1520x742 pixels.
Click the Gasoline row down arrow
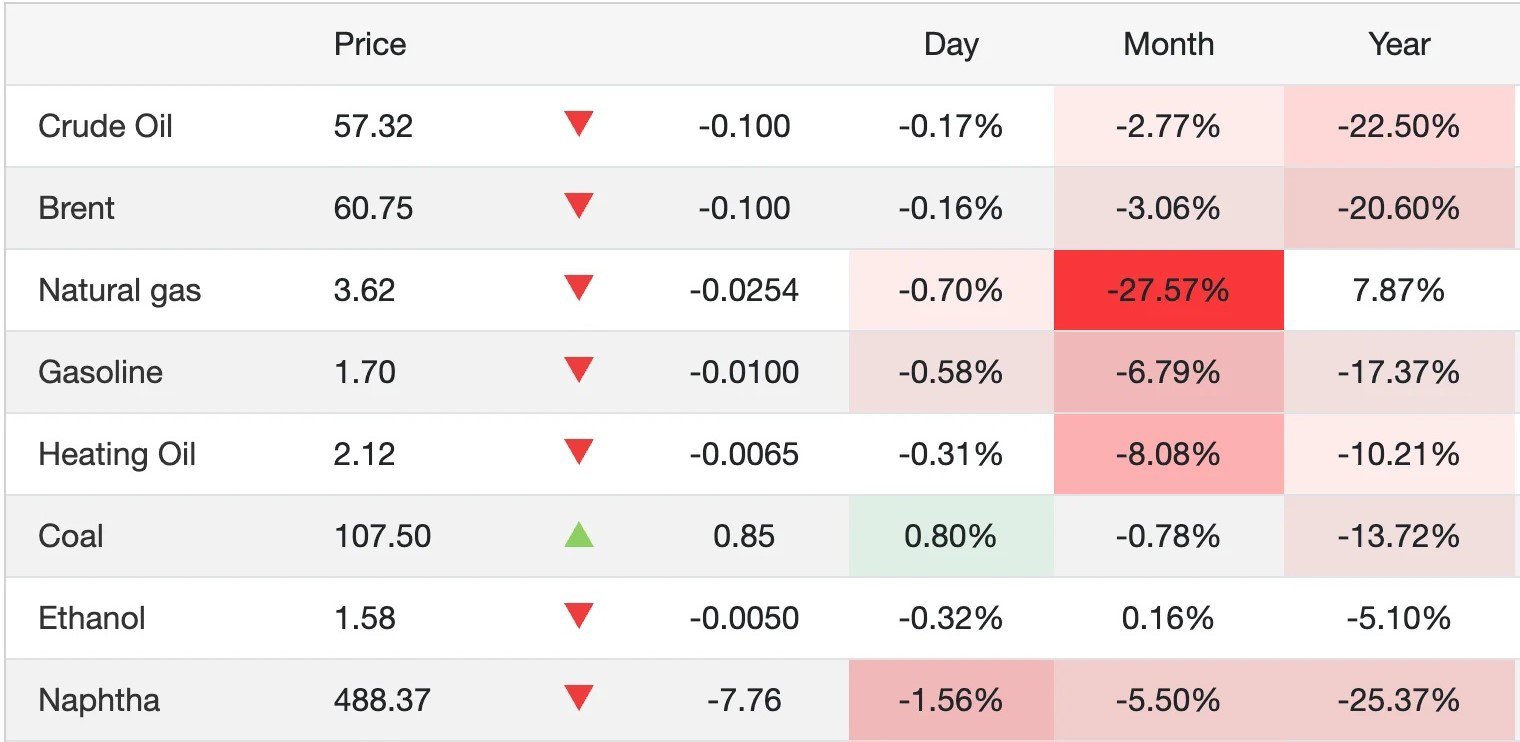tap(579, 371)
